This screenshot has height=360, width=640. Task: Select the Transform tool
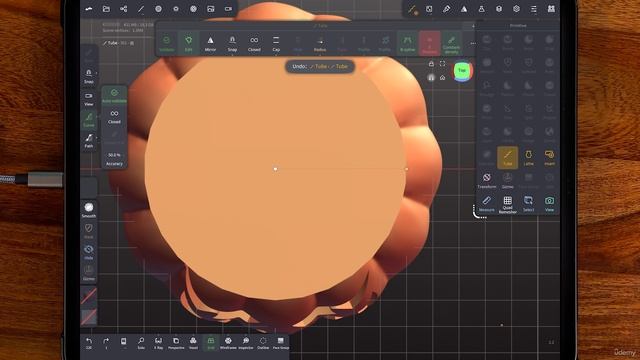487,180
